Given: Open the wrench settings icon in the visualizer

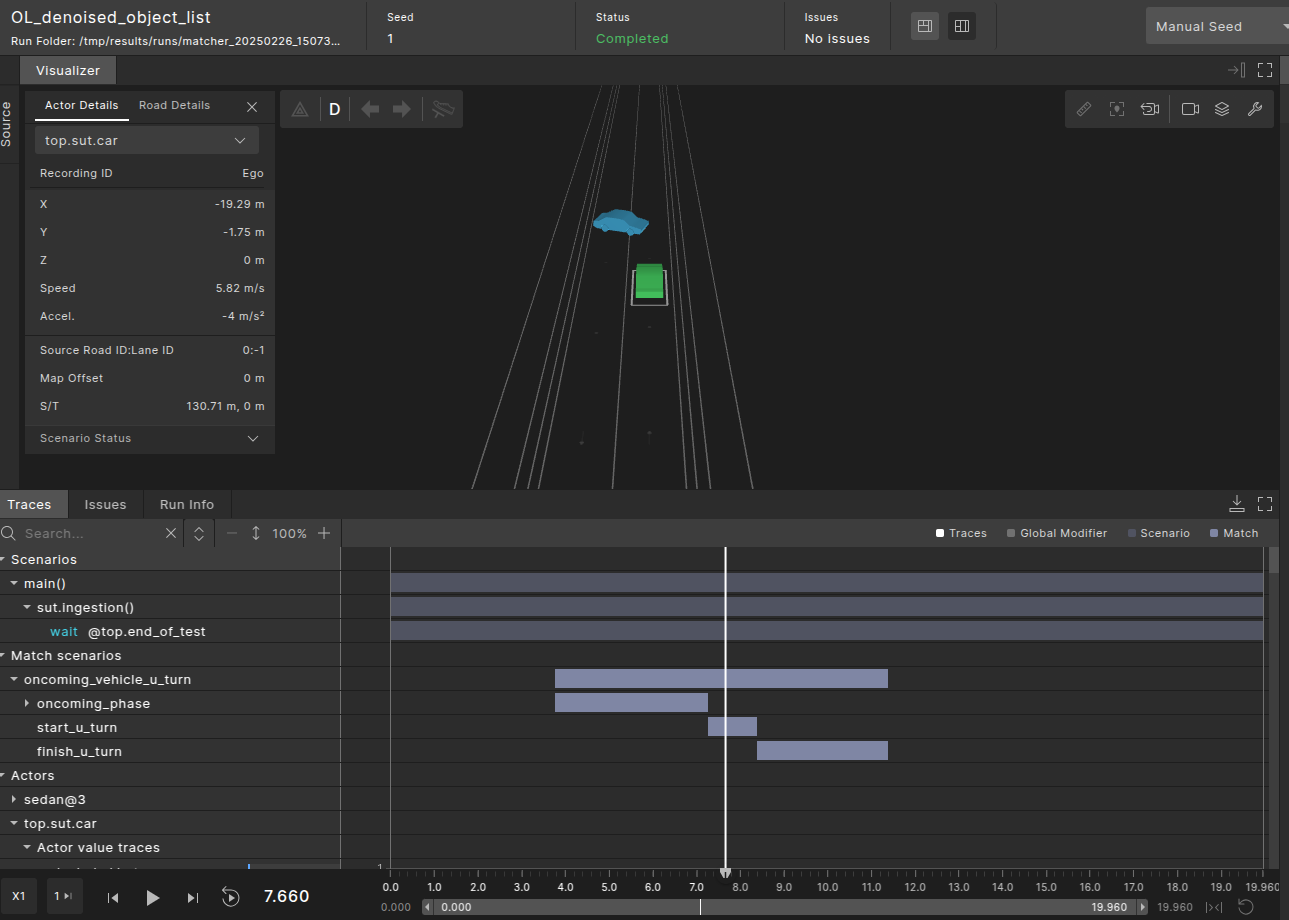Looking at the screenshot, I should pyautogui.click(x=1255, y=109).
